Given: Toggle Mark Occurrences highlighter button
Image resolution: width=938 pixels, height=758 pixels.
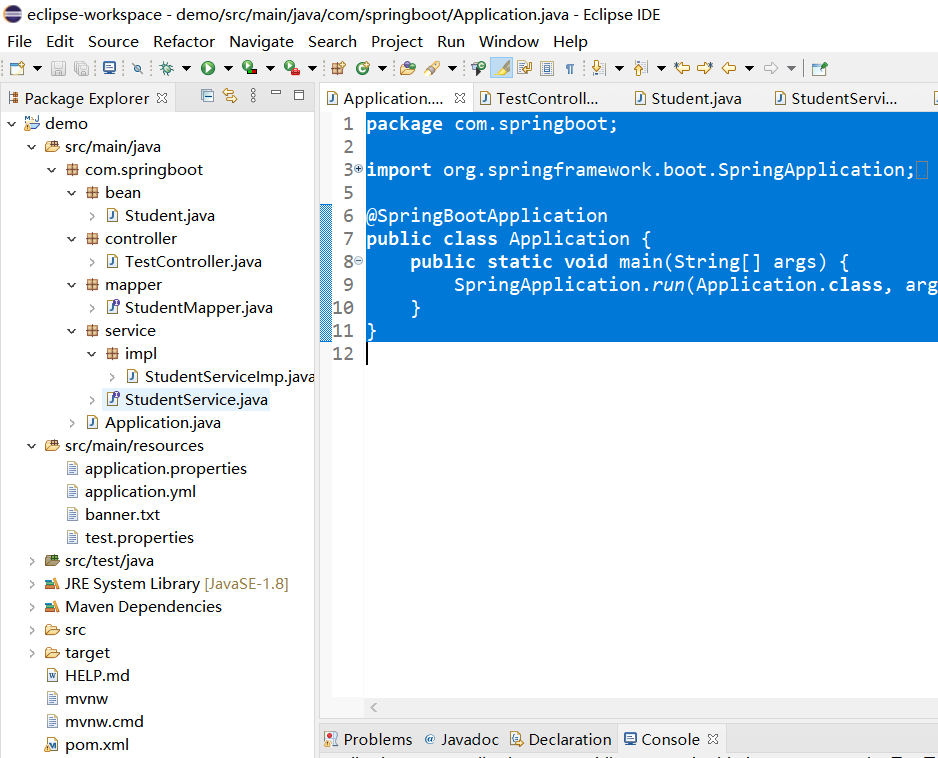Looking at the screenshot, I should tap(501, 68).
